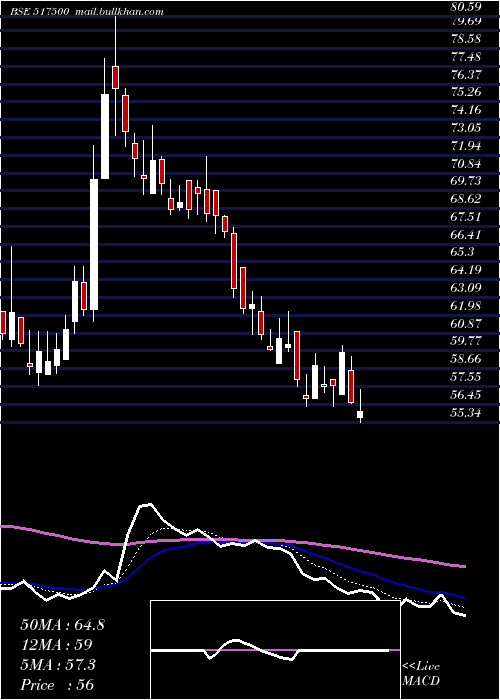Screen dimensions: 500x700
Task: Click the BSE 517500 ticker label
Action: point(40,12)
